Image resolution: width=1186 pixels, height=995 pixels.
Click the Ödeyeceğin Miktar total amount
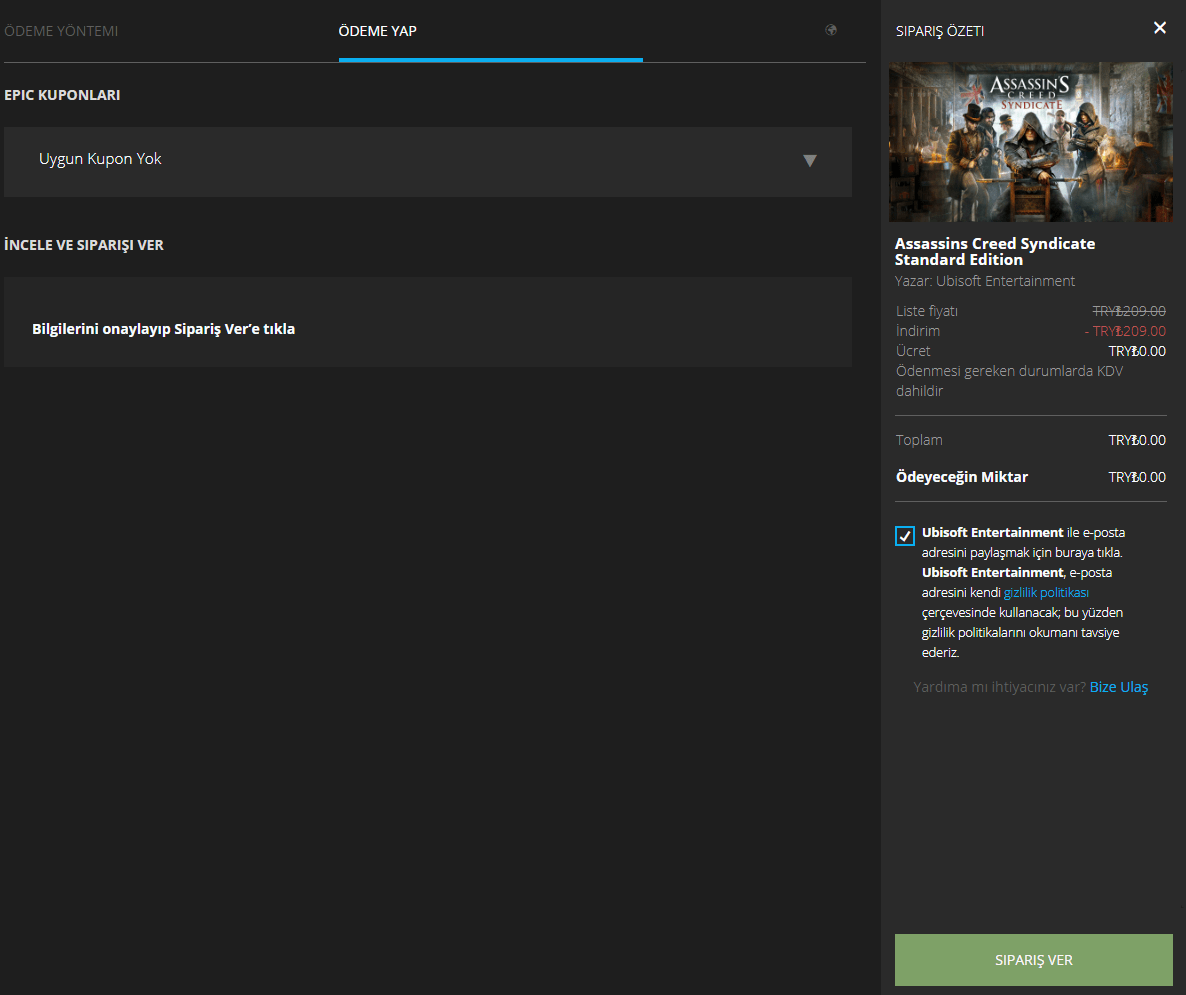click(x=1137, y=477)
